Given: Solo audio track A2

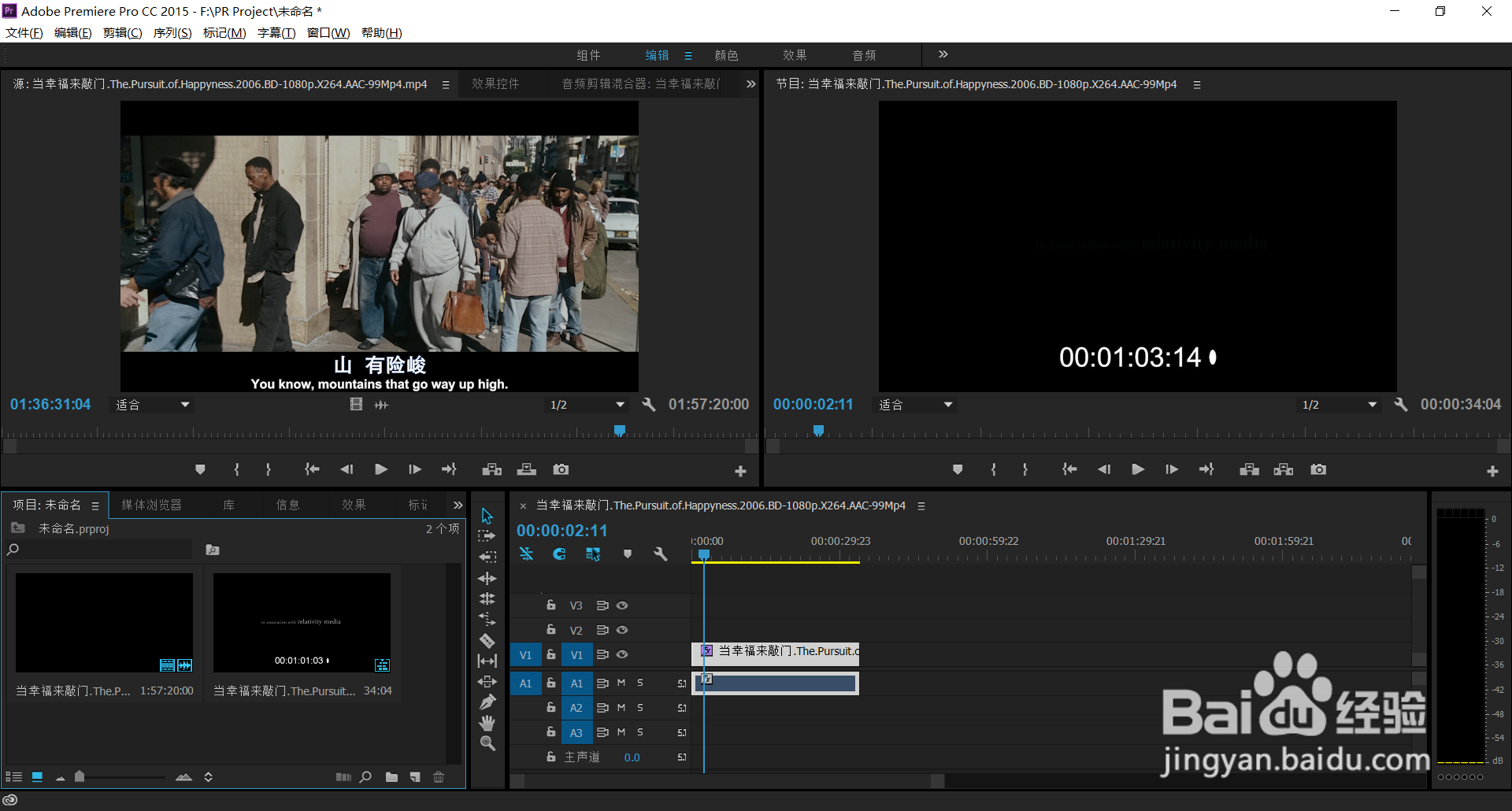Looking at the screenshot, I should click(640, 708).
